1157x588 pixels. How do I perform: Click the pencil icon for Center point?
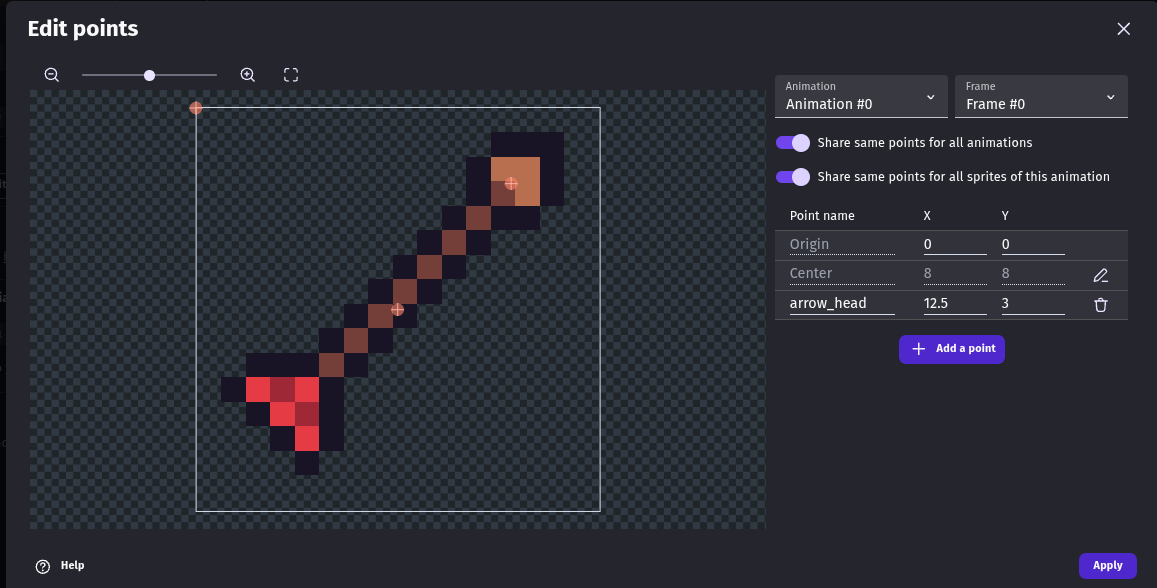tap(1100, 275)
